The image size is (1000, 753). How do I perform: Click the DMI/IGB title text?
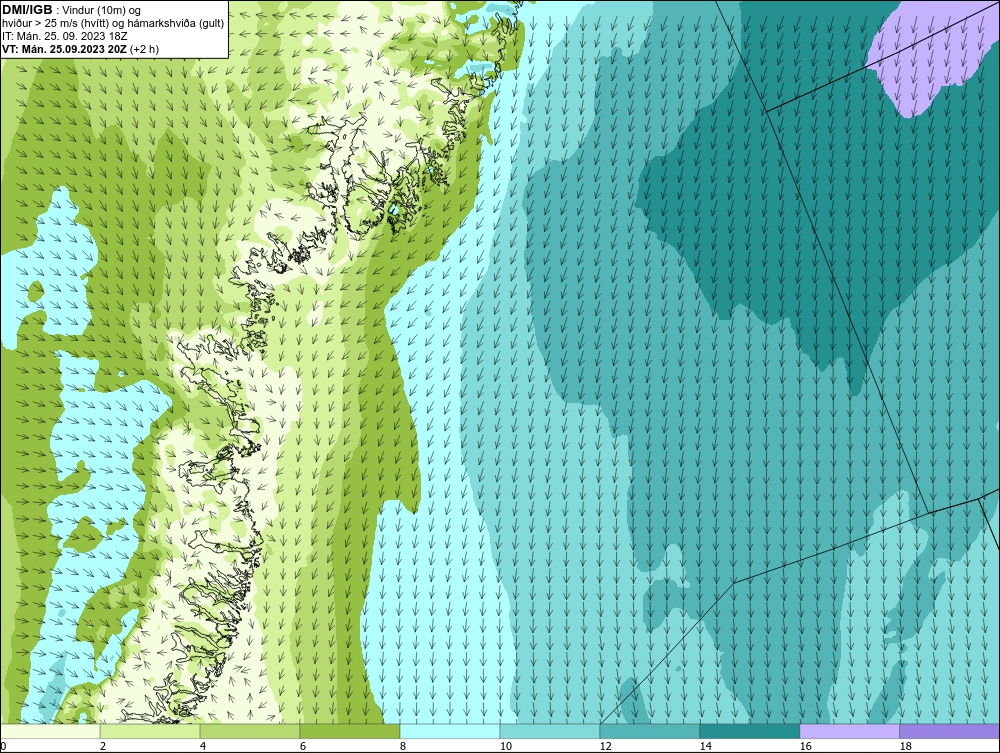click(27, 10)
